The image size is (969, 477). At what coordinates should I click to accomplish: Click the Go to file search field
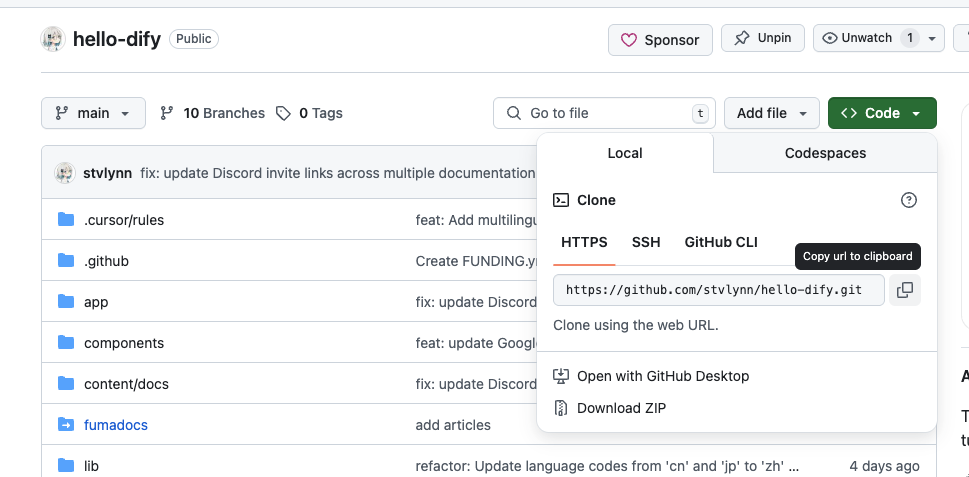click(x=600, y=113)
